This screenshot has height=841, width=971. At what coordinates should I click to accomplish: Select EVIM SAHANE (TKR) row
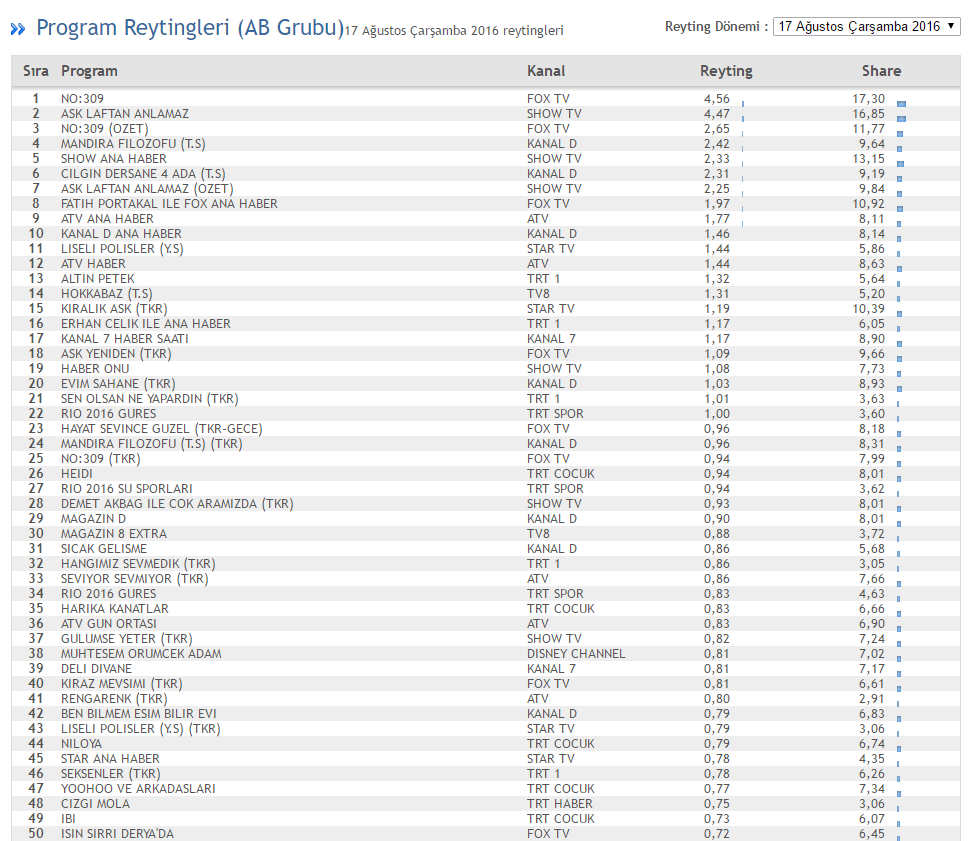pyautogui.click(x=486, y=383)
